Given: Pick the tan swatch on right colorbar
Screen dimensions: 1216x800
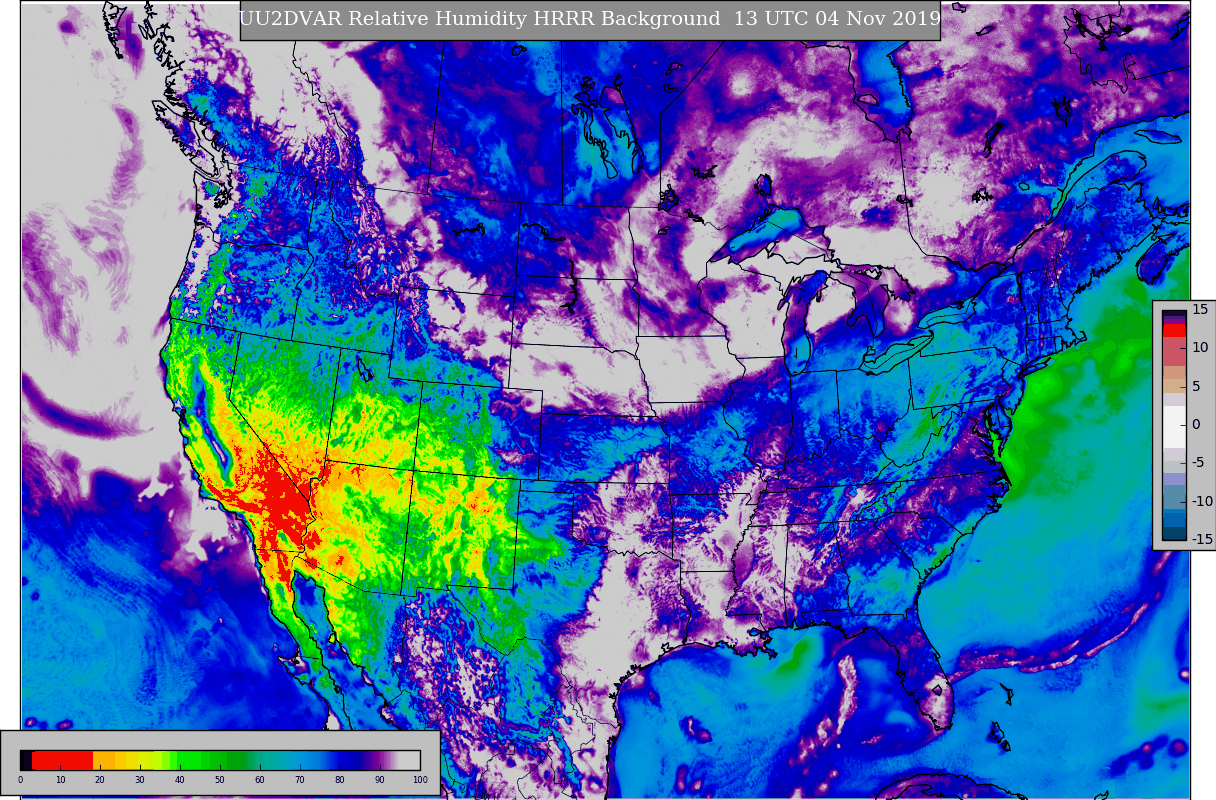Looking at the screenshot, I should point(1174,386).
